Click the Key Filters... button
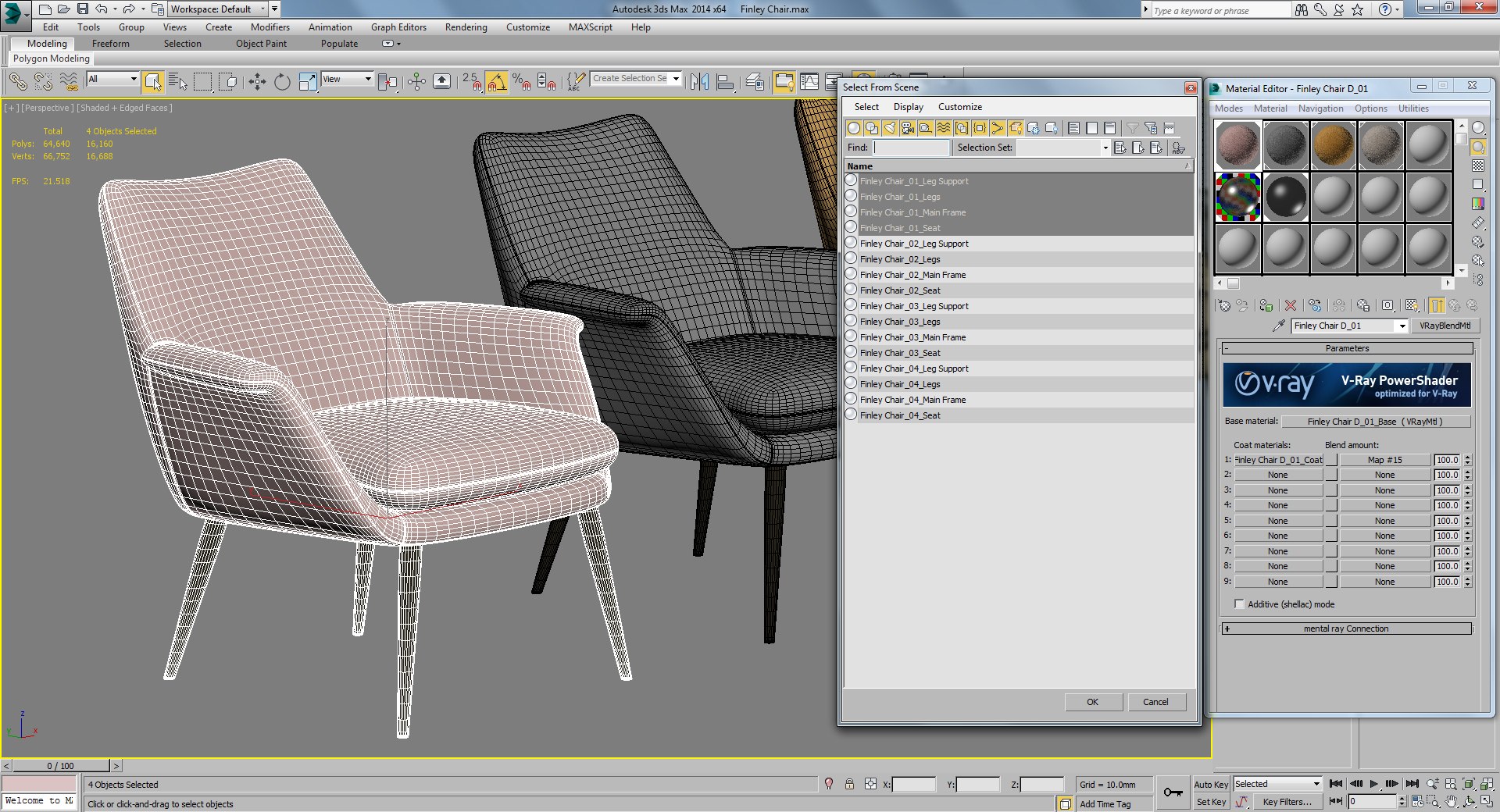Viewport: 1500px width, 812px height. tap(1287, 802)
